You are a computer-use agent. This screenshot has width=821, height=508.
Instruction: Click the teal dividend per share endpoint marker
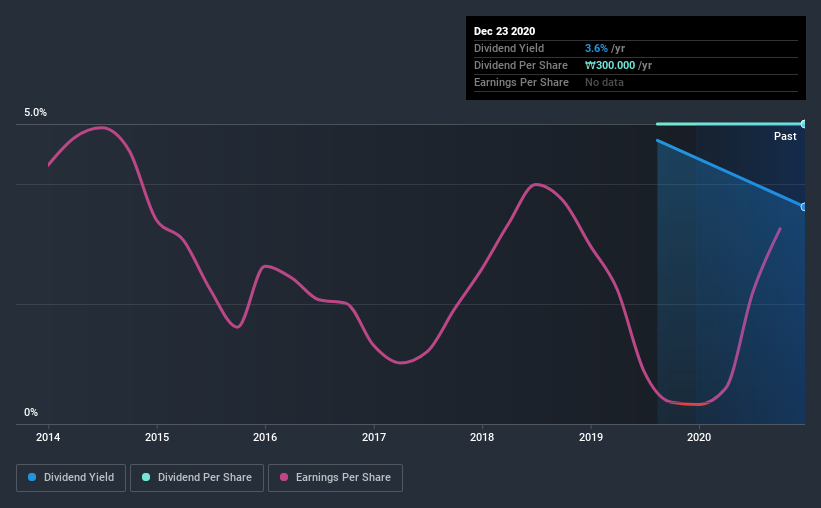pos(803,124)
